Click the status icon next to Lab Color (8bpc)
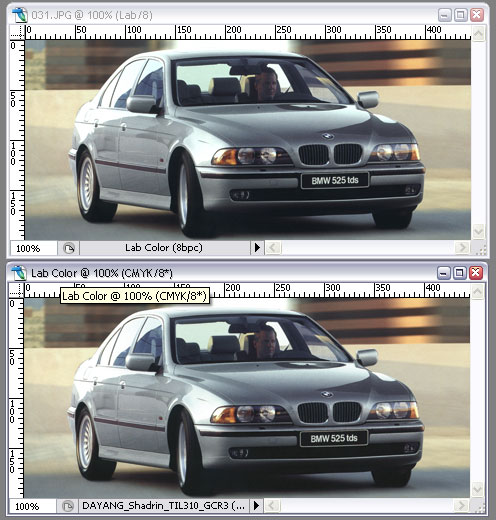Viewport: 496px width, 520px height. click(x=69, y=248)
